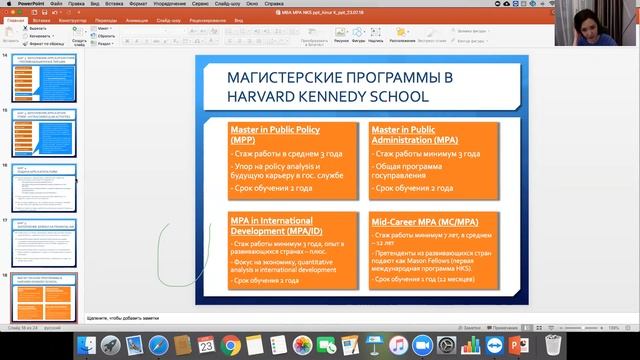Open the Arrange (Расположение) tool
Viewport: 640px width, 360px height.
[402, 35]
